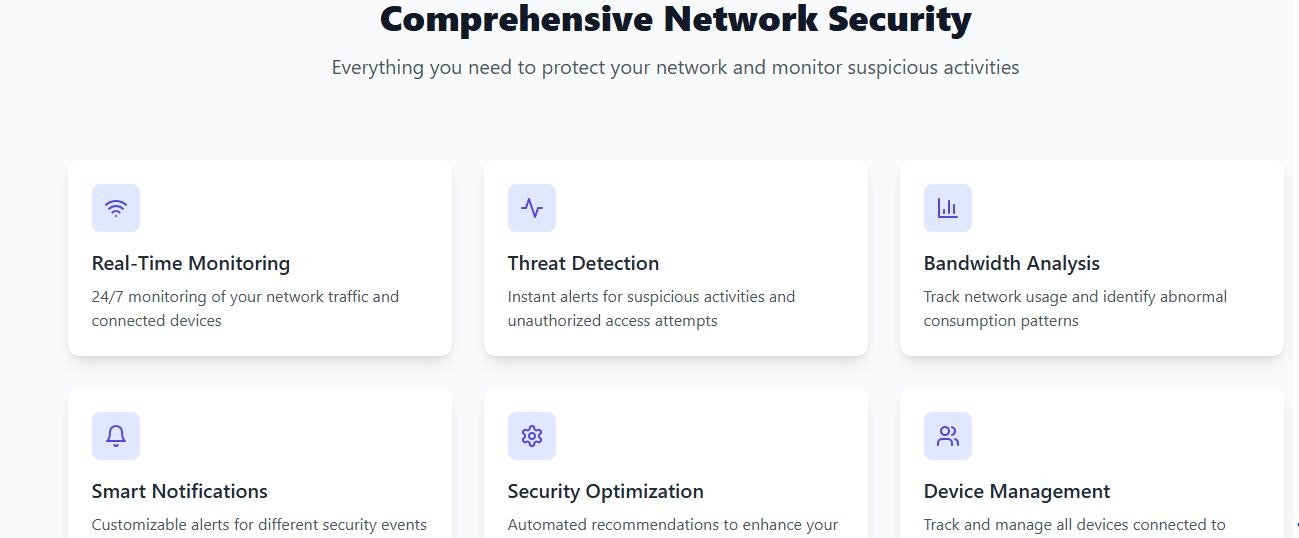Viewport: 1299px width, 538px height.
Task: Click the Comprehensive Network Security title
Action: coord(676,19)
